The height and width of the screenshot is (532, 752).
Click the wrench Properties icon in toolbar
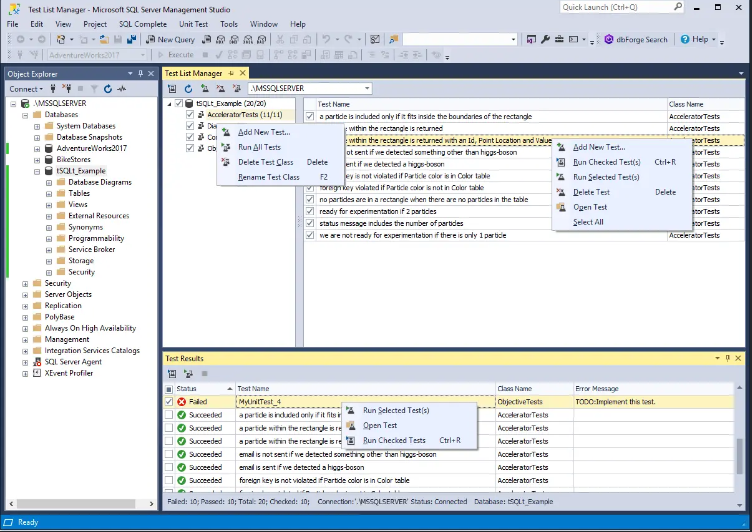click(x=545, y=39)
